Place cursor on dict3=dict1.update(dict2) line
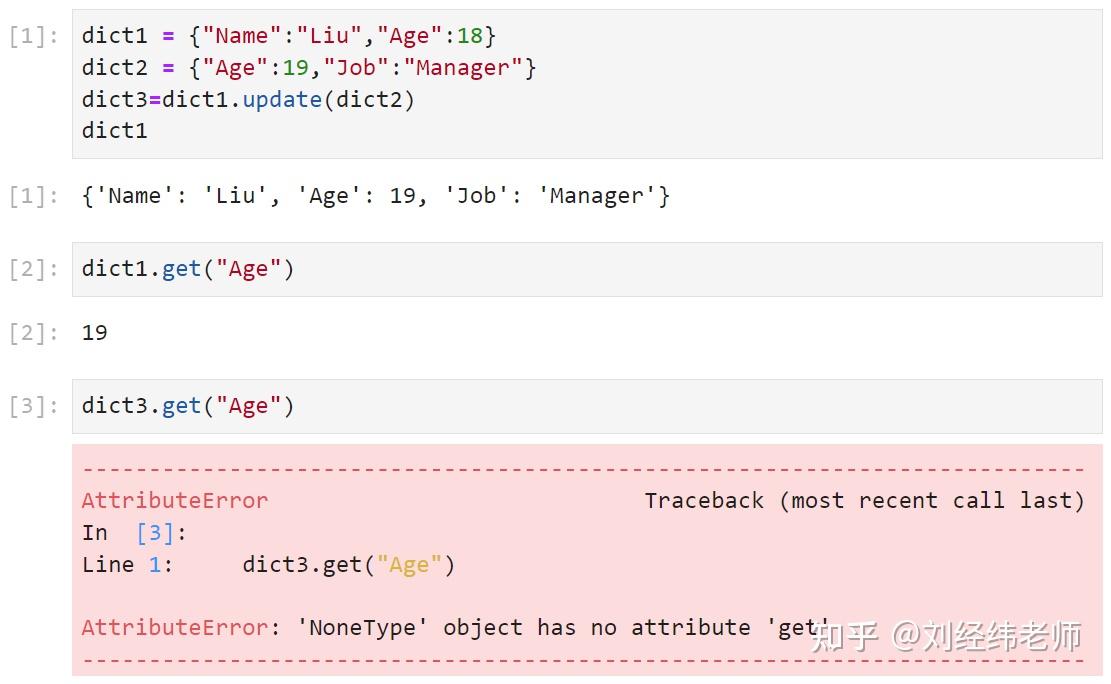This screenshot has width=1111, height=684. pos(248,99)
